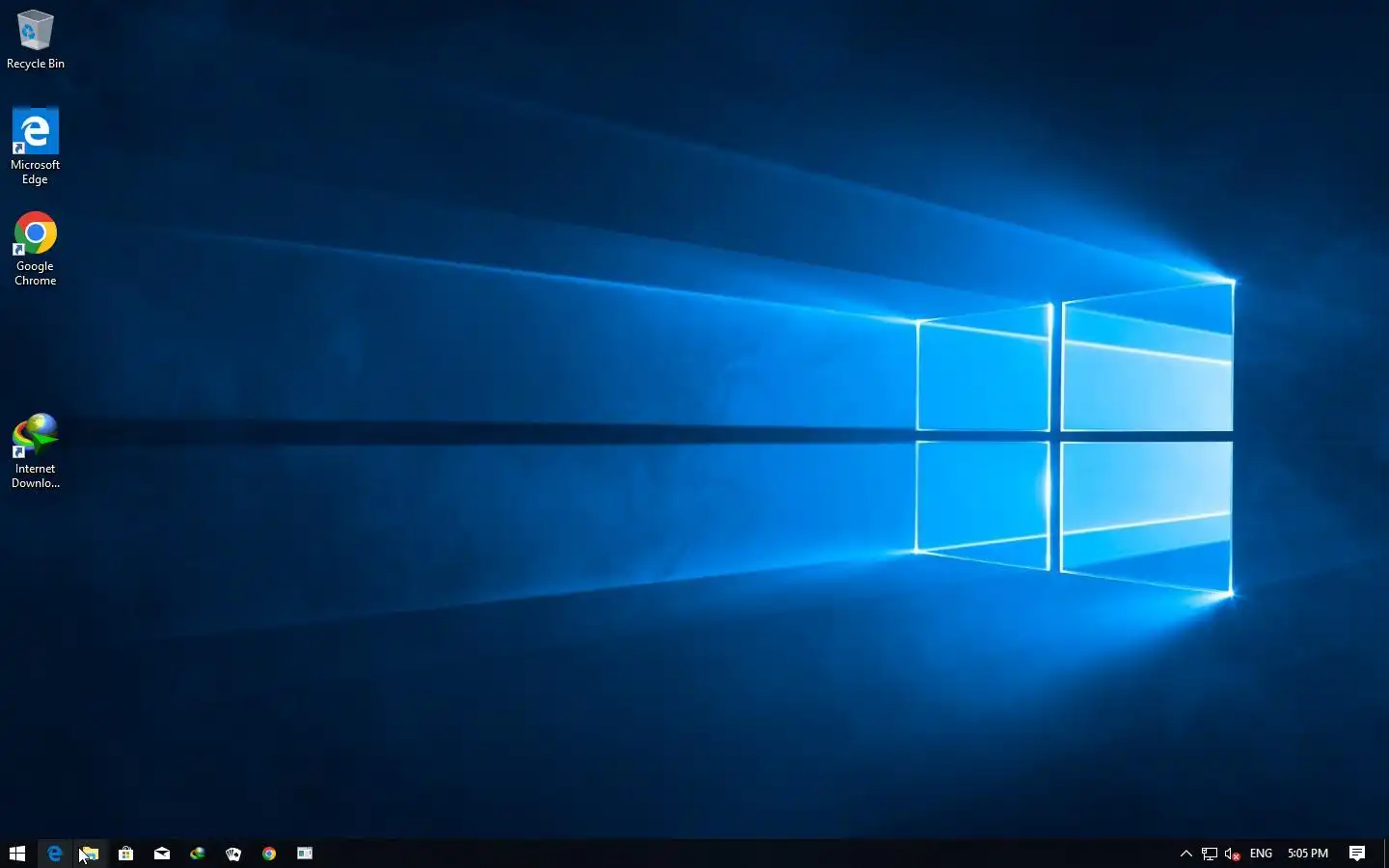Viewport: 1389px width, 868px height.
Task: Select the Recycle Bin desktop icon
Action: [36, 40]
